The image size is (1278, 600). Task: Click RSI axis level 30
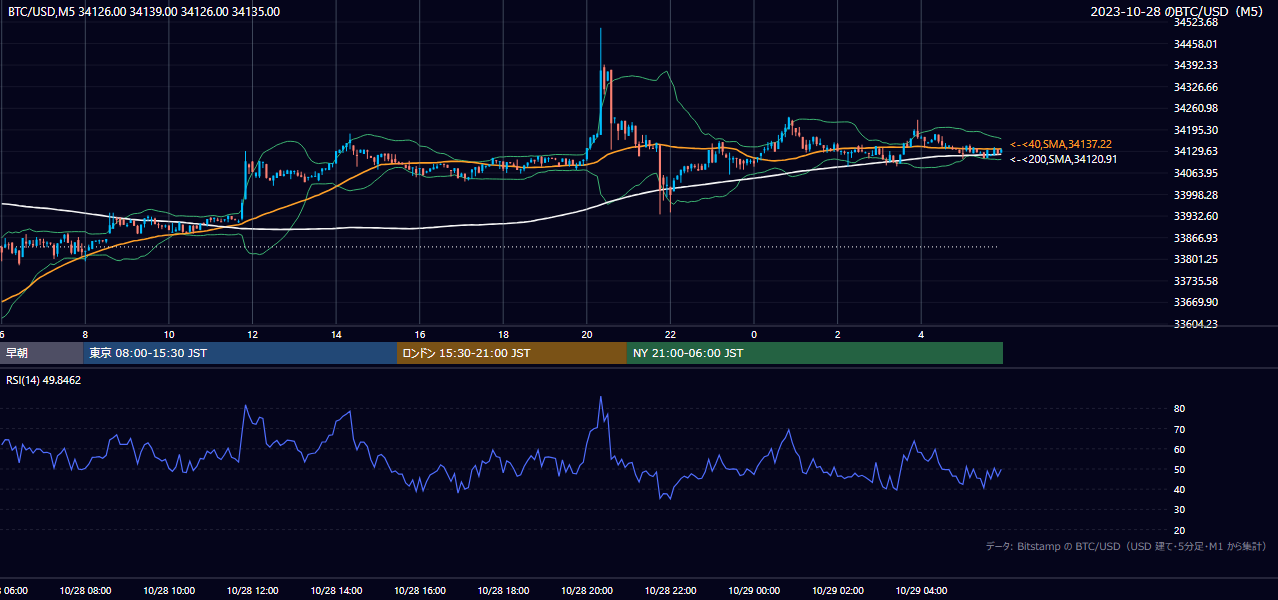[x=1180, y=510]
